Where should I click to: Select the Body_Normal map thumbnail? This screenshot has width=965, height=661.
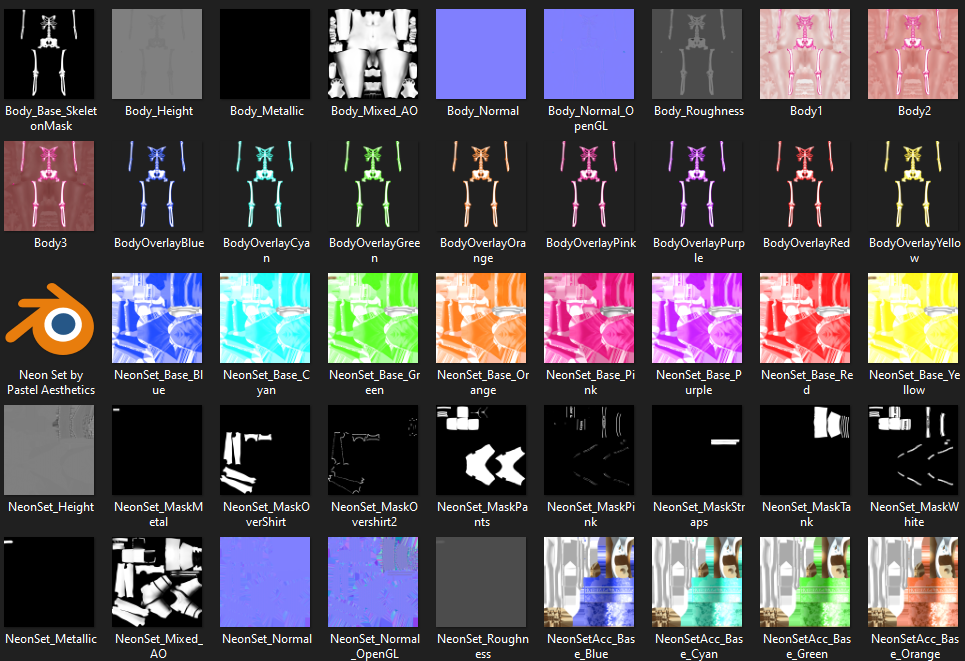[x=481, y=54]
